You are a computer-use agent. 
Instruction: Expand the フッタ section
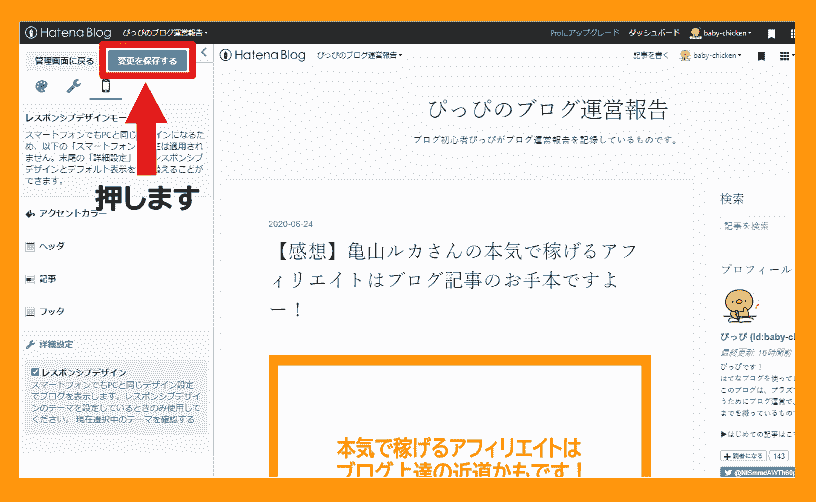click(45, 311)
